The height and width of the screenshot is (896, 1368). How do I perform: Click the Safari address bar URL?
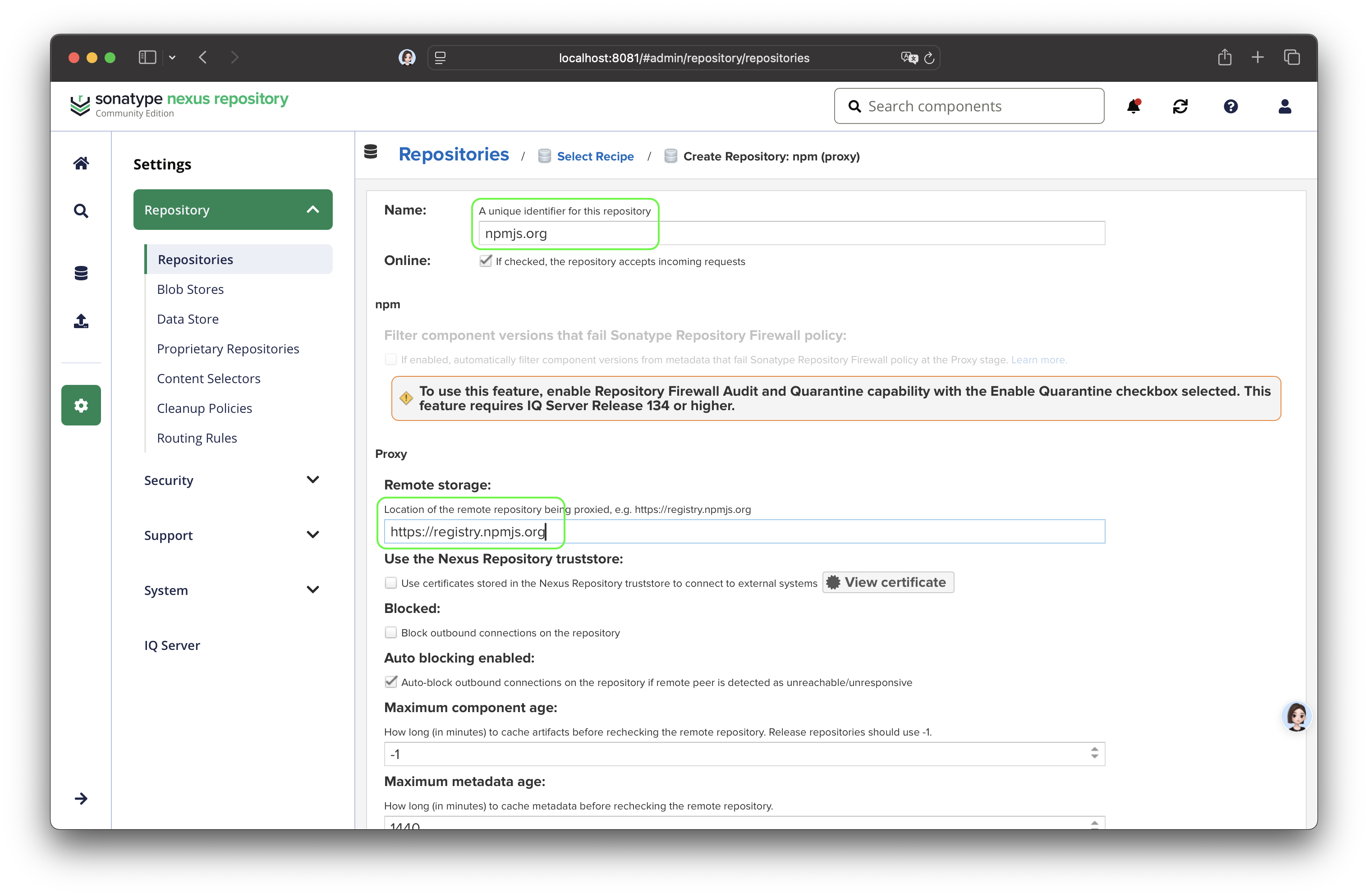click(x=684, y=58)
